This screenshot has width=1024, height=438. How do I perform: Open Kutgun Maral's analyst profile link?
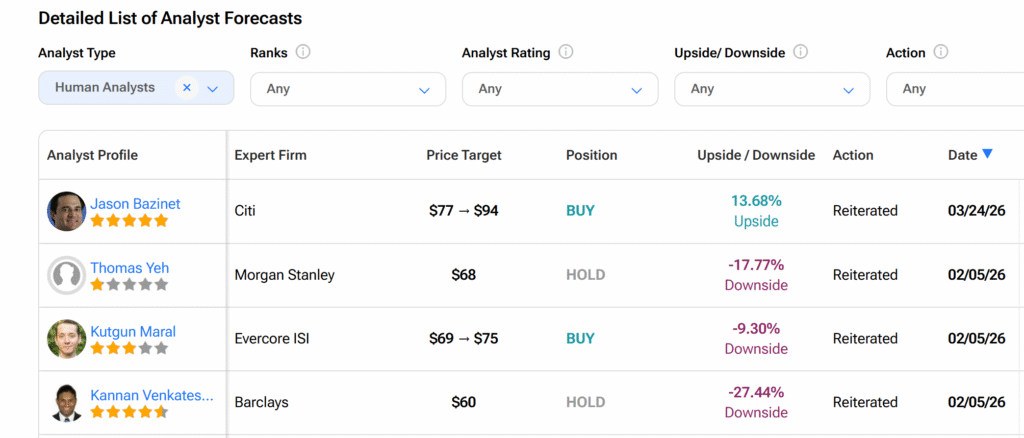pyautogui.click(x=133, y=331)
